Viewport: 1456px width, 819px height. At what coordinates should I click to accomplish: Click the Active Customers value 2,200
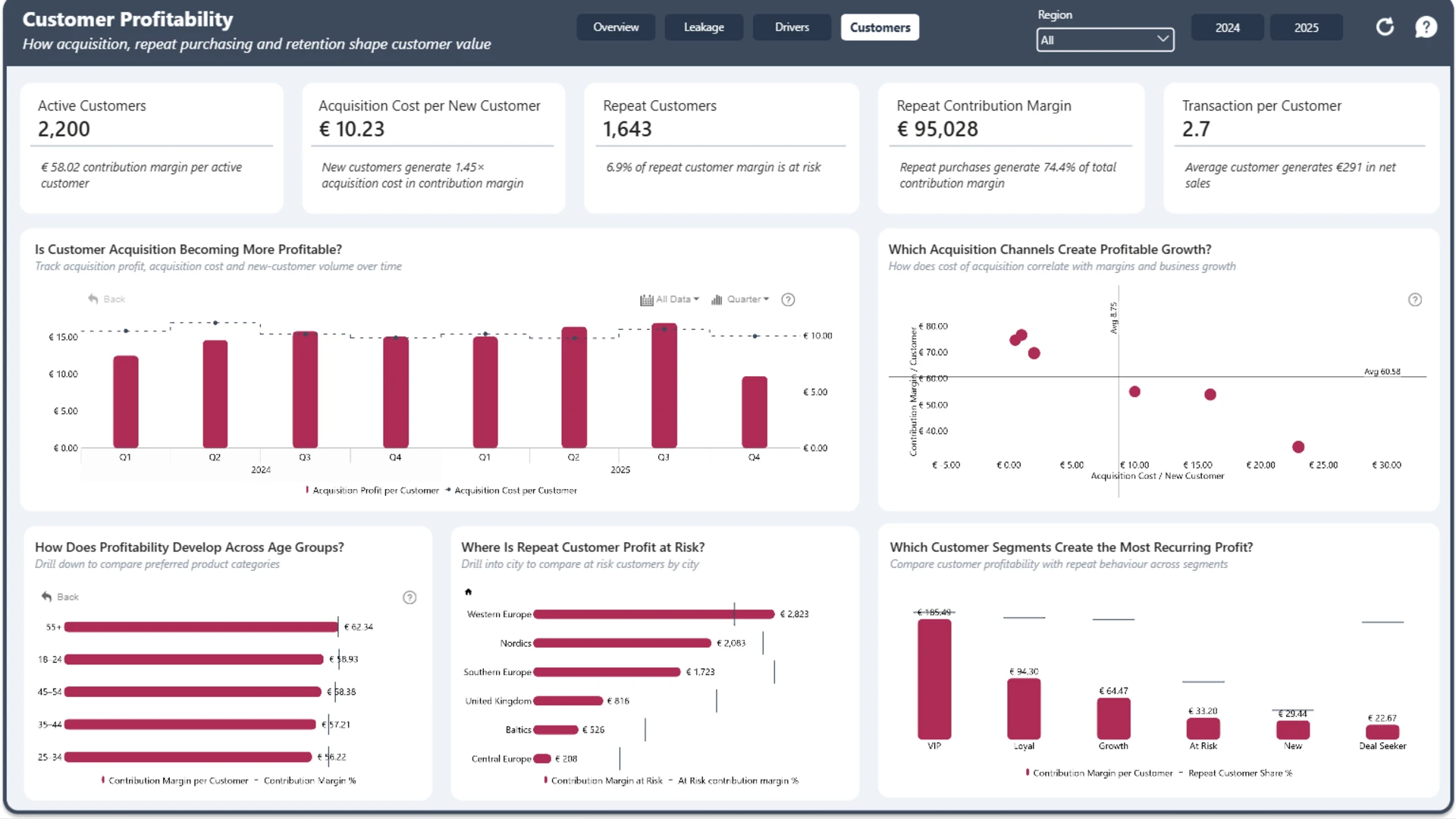click(64, 130)
